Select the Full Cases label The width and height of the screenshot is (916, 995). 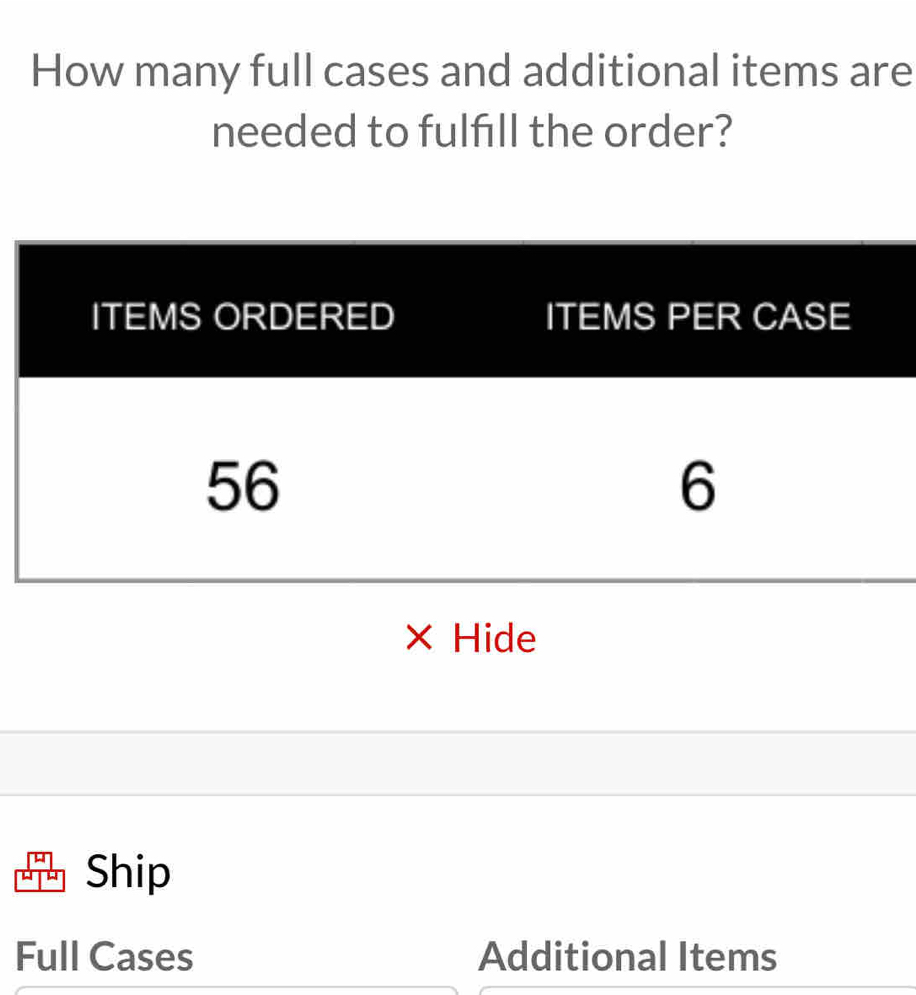click(x=104, y=956)
